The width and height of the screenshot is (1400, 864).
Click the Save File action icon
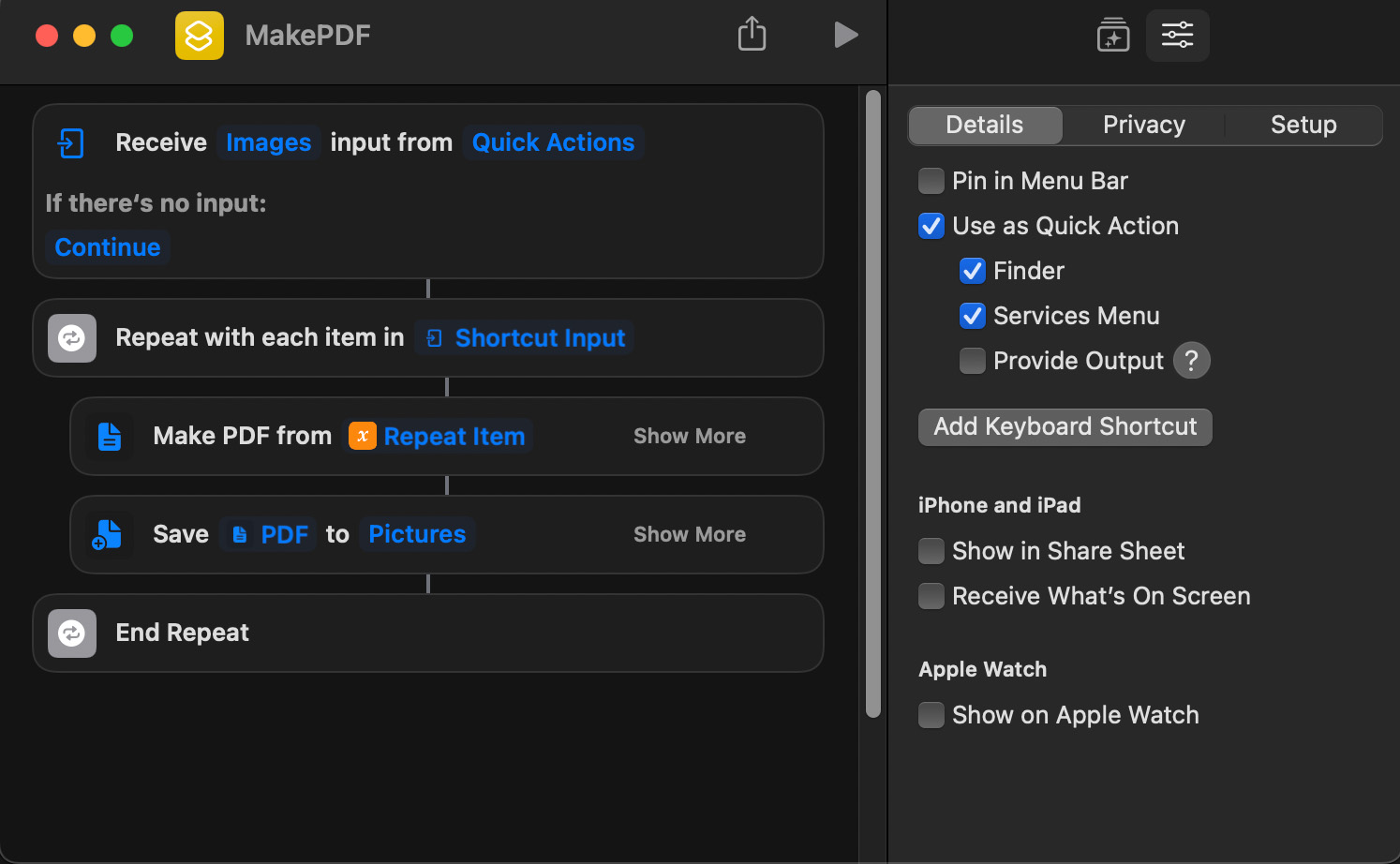108,535
